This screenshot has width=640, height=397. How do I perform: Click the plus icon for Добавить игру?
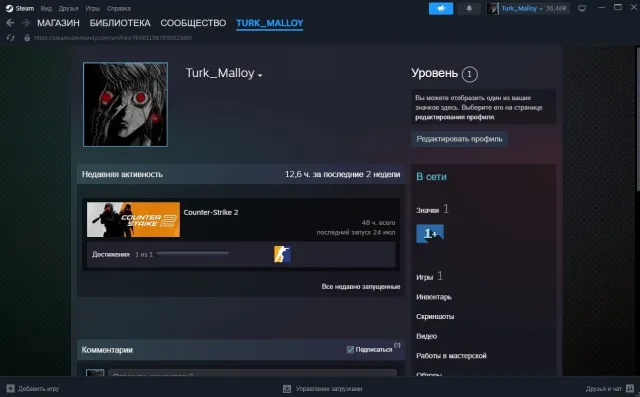[11, 388]
